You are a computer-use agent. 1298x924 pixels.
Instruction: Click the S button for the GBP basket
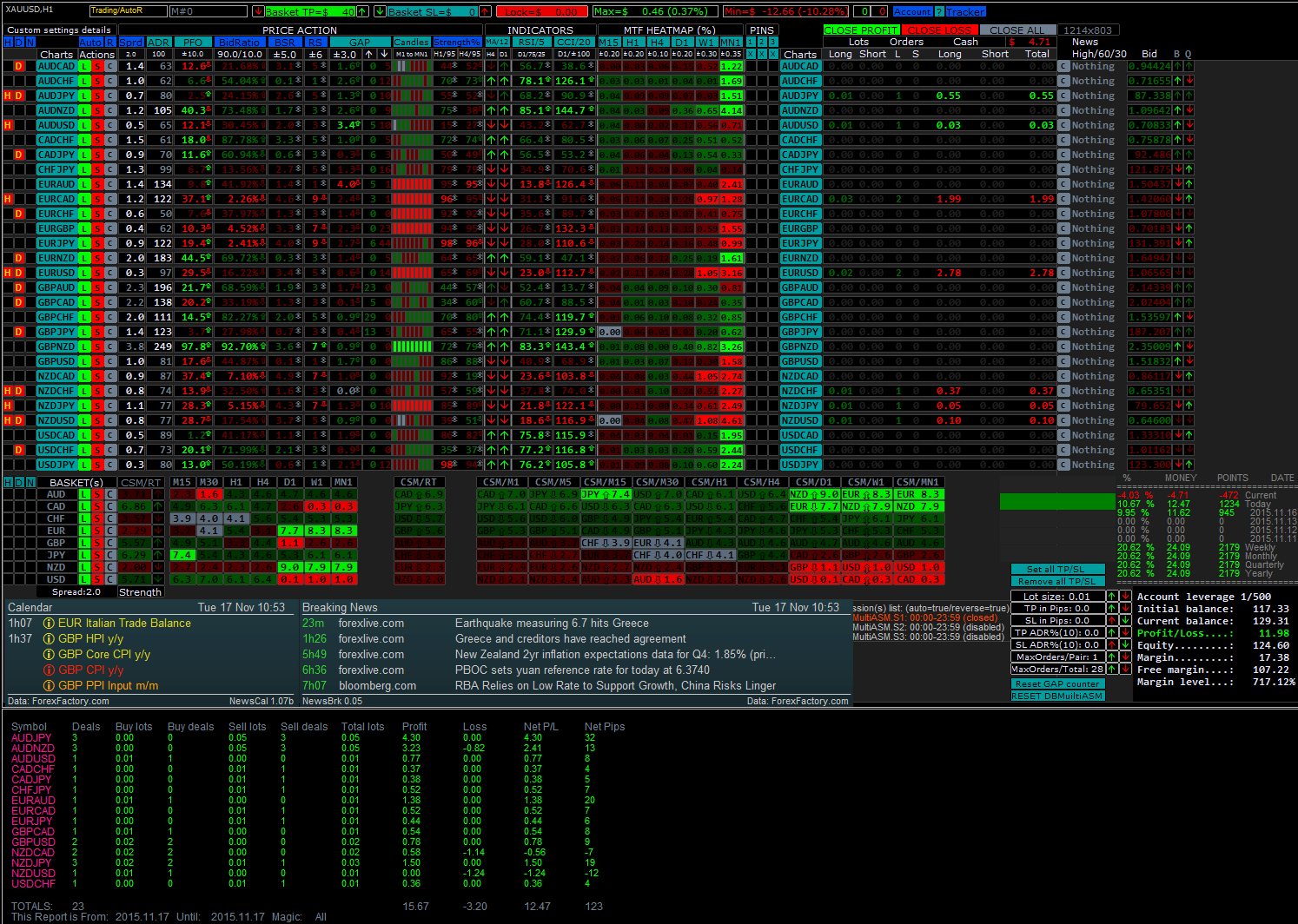98,543
